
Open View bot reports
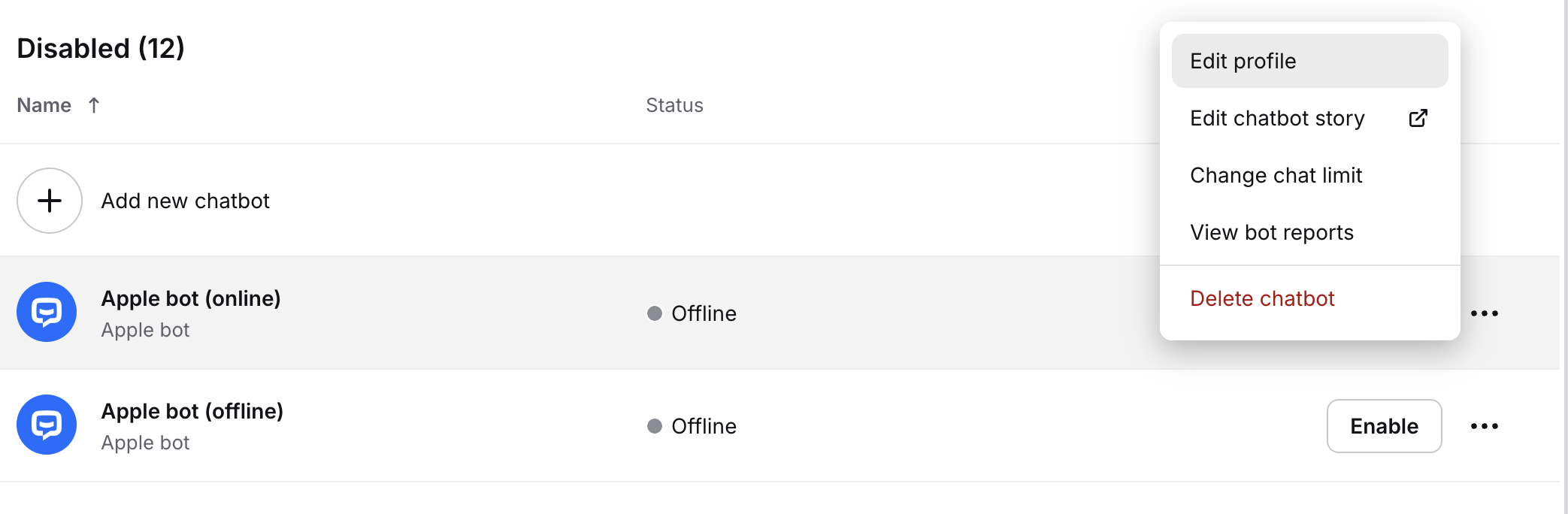(1272, 232)
